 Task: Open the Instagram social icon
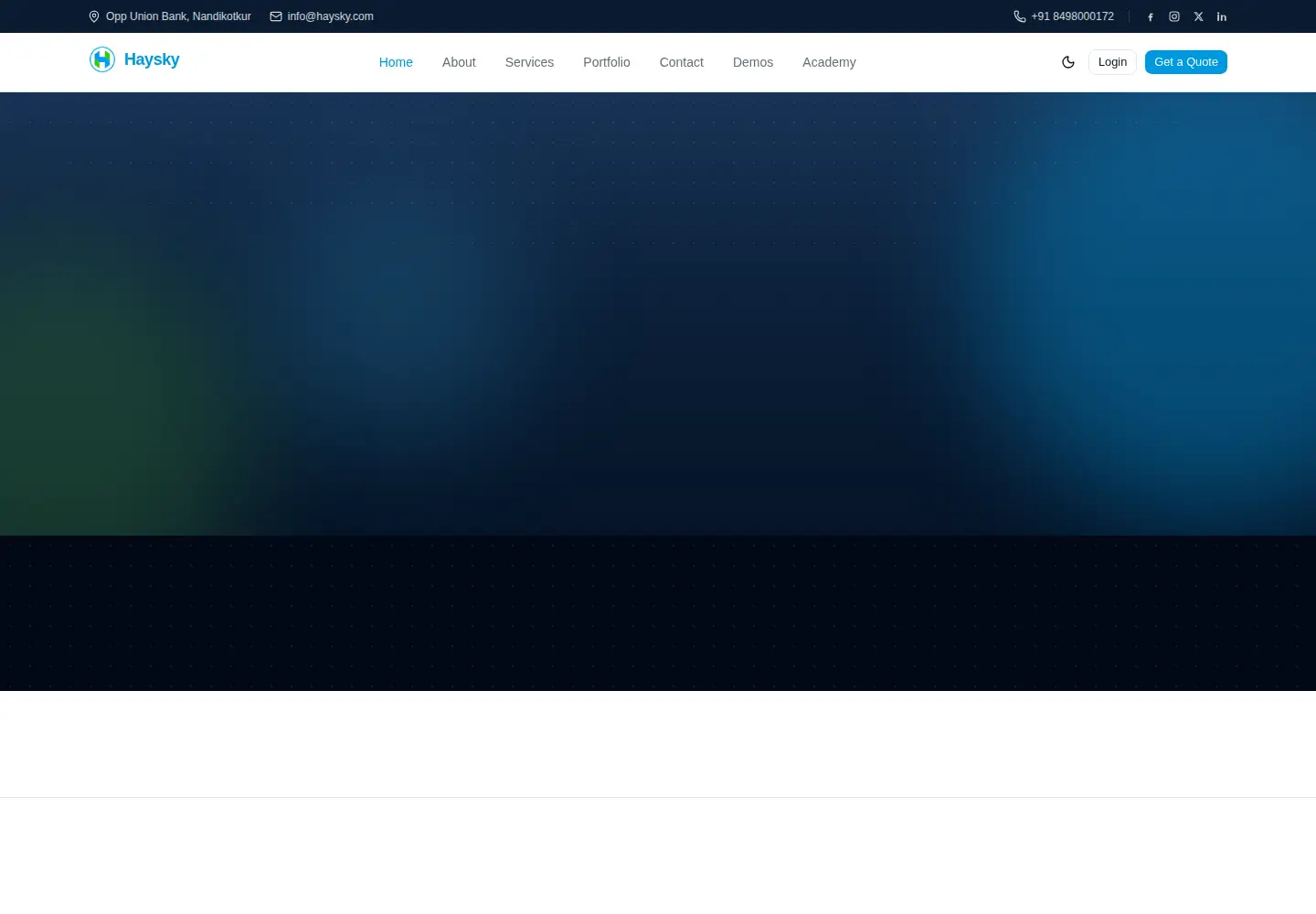pyautogui.click(x=1174, y=16)
